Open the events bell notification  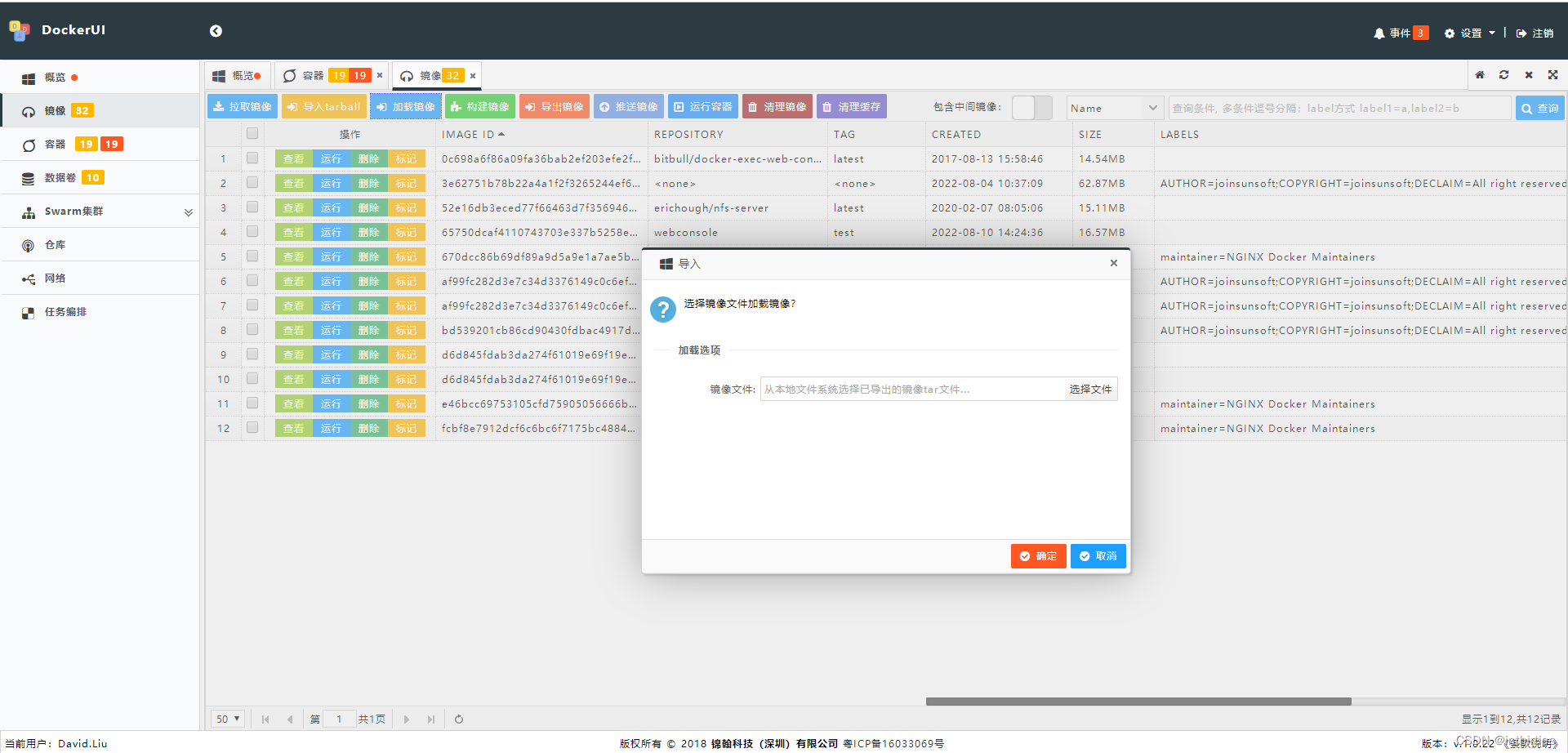pos(1401,33)
